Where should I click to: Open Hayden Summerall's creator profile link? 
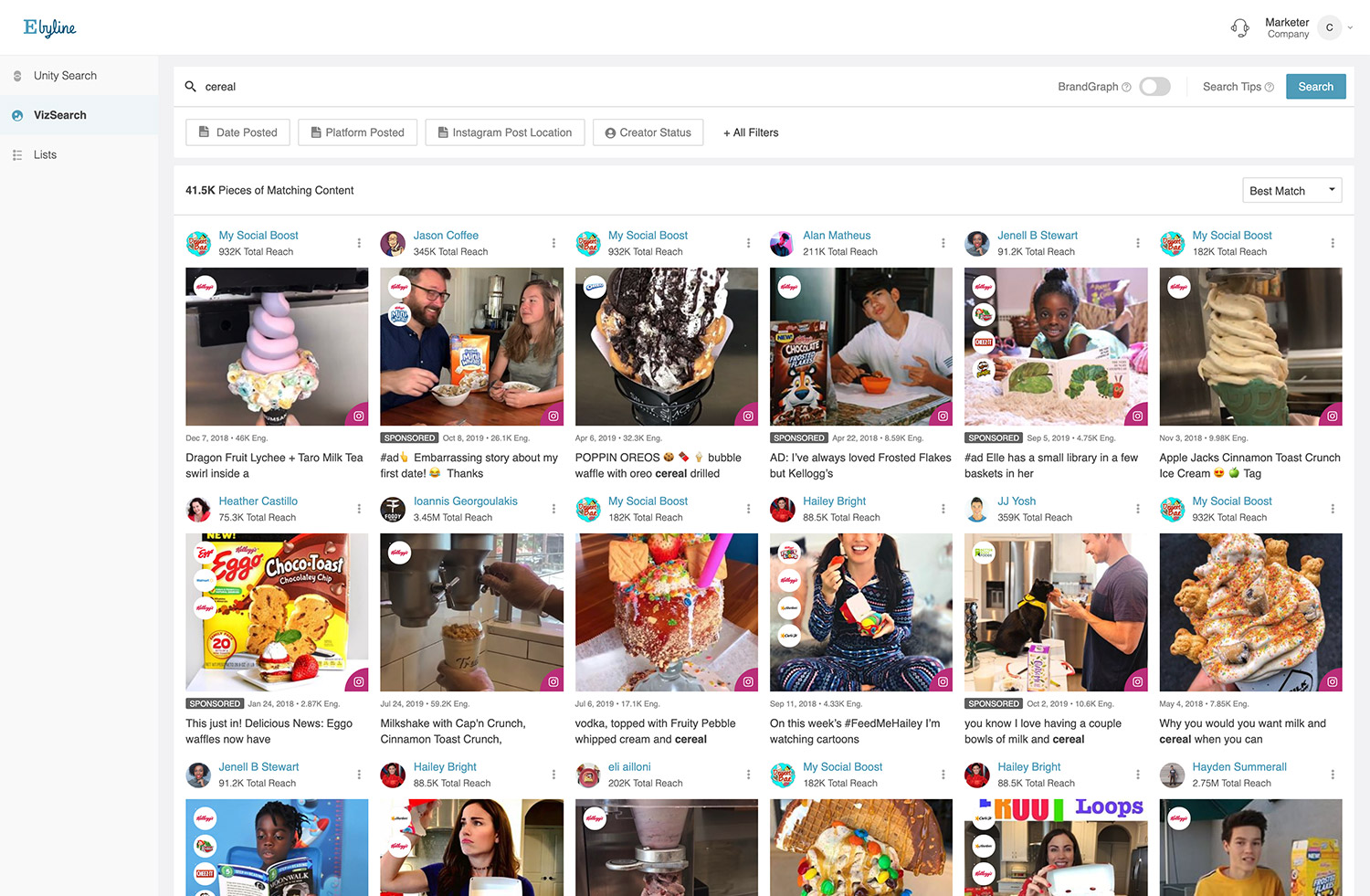click(1239, 767)
